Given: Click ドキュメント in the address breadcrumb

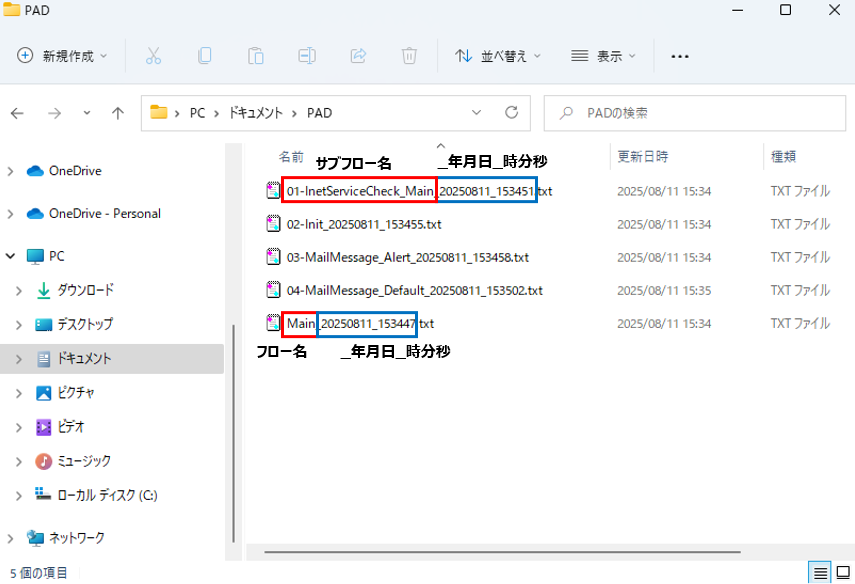Looking at the screenshot, I should click(255, 113).
